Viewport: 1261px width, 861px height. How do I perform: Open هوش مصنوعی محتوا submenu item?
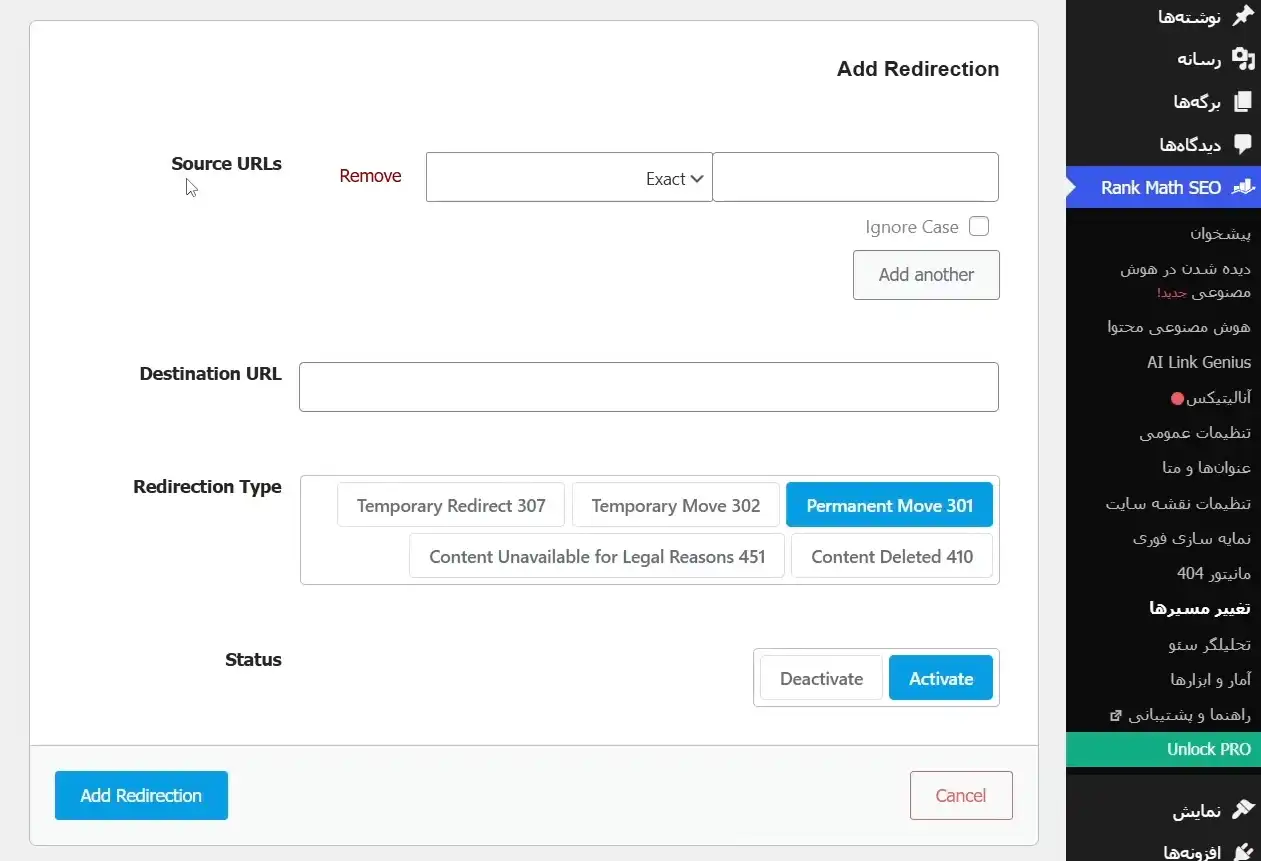tap(1179, 327)
